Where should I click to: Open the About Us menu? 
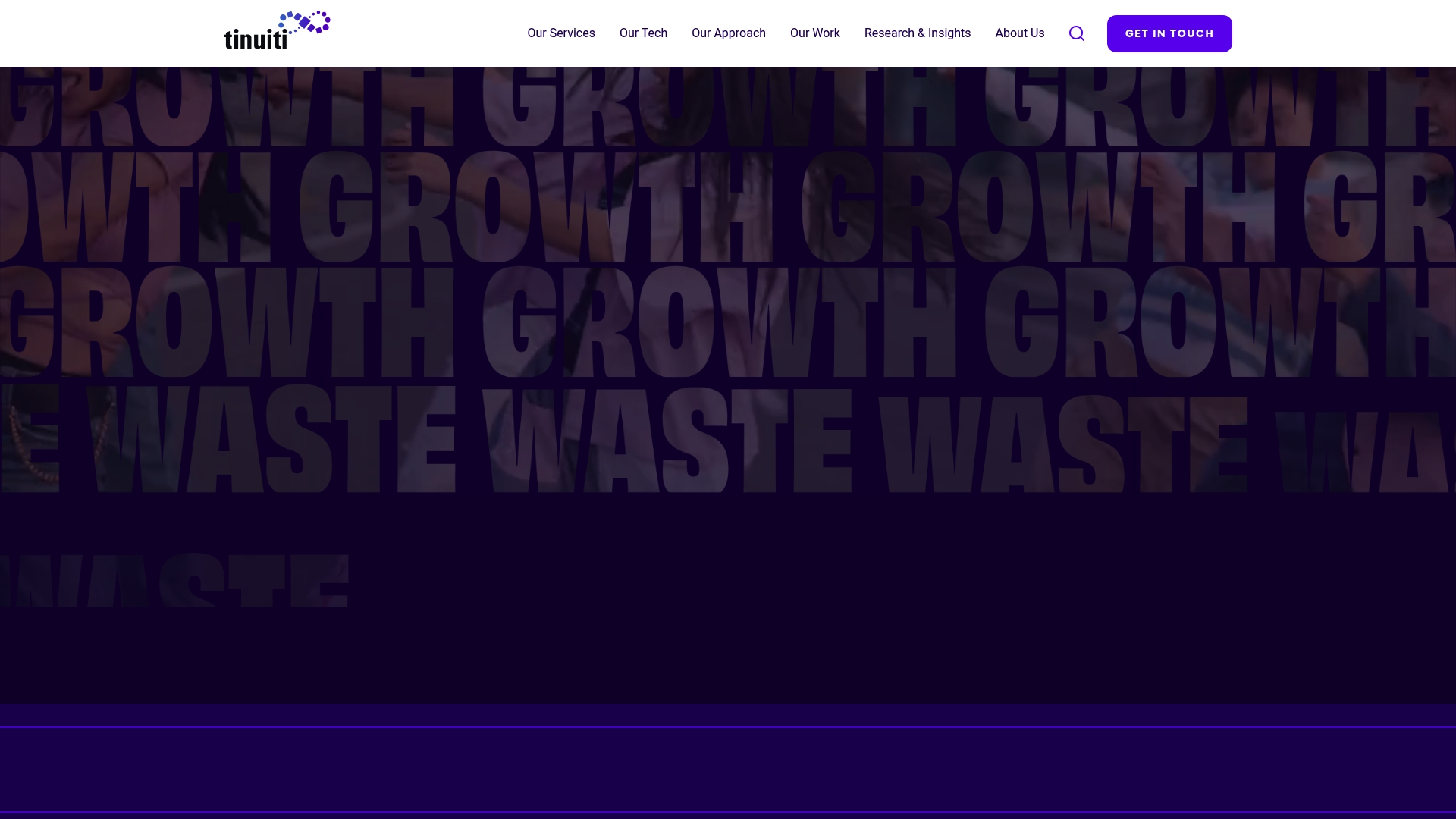click(x=1019, y=33)
